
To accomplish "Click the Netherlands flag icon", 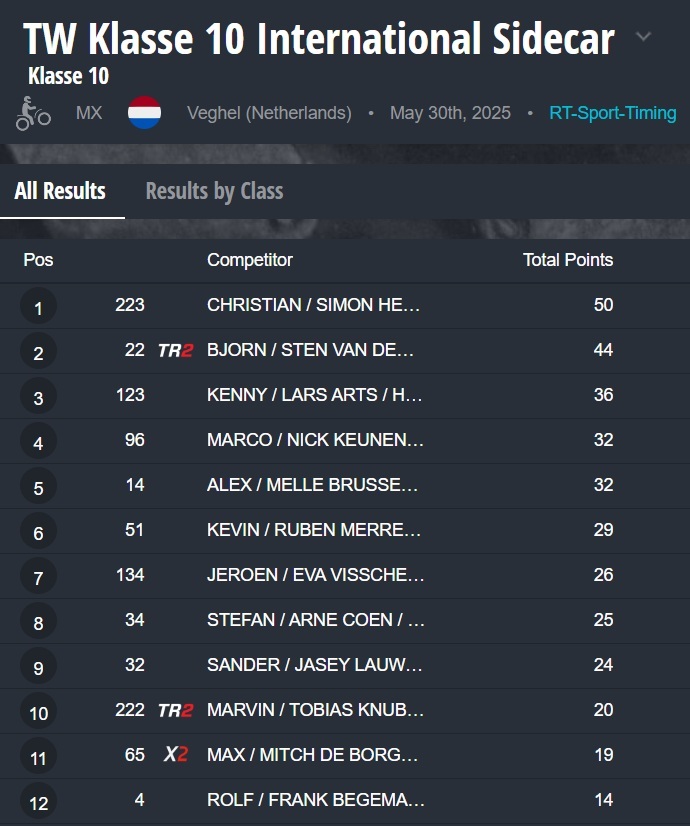I will (145, 113).
